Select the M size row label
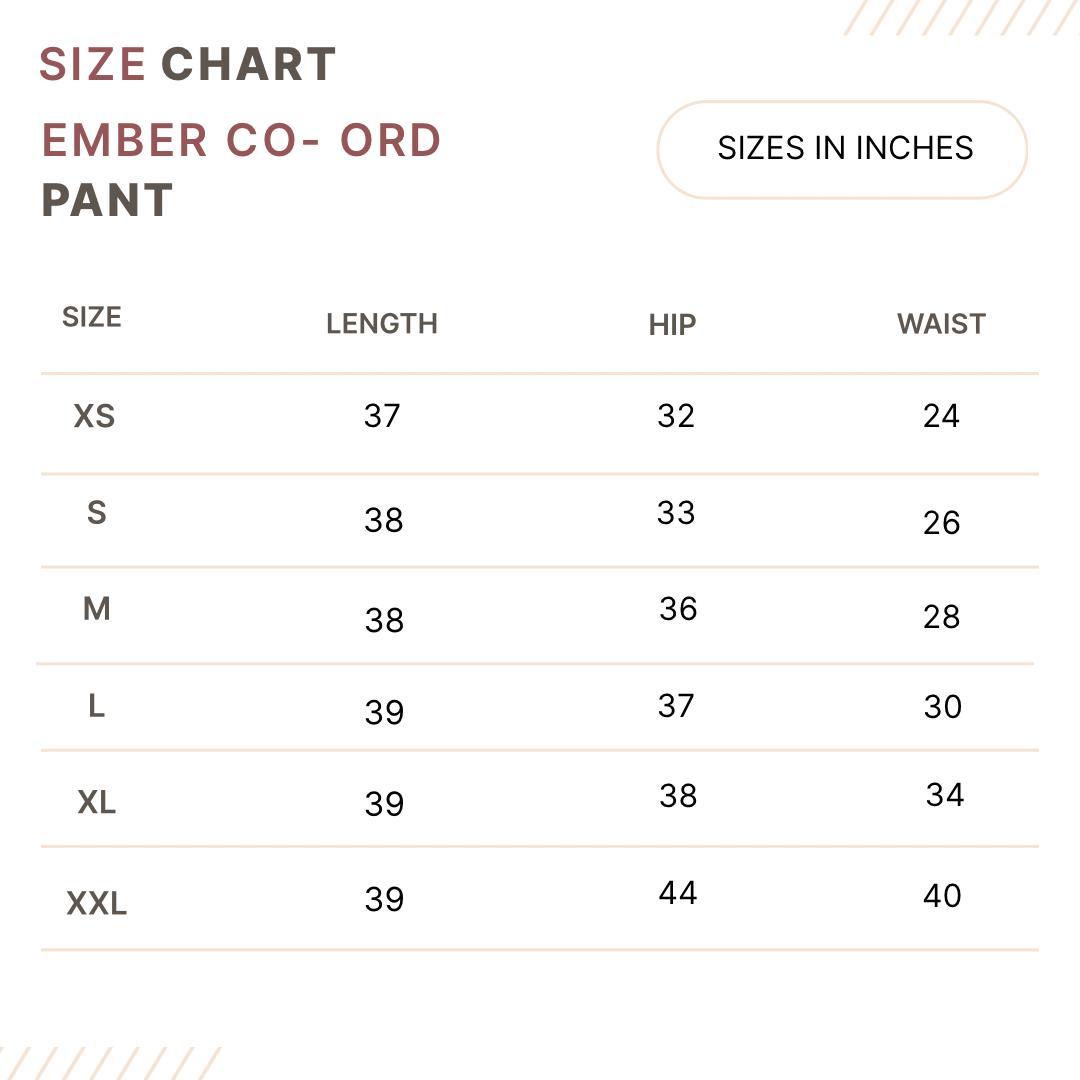The width and height of the screenshot is (1080, 1080). click(96, 609)
